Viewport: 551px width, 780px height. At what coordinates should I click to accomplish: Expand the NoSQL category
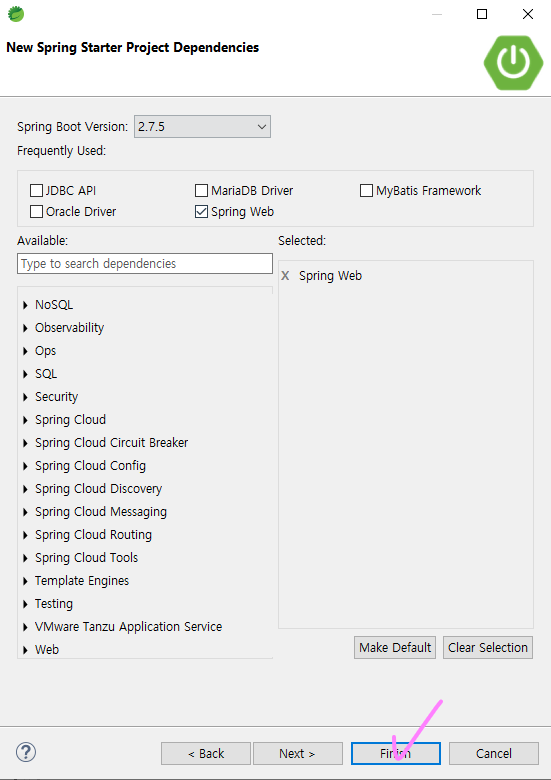(25, 305)
